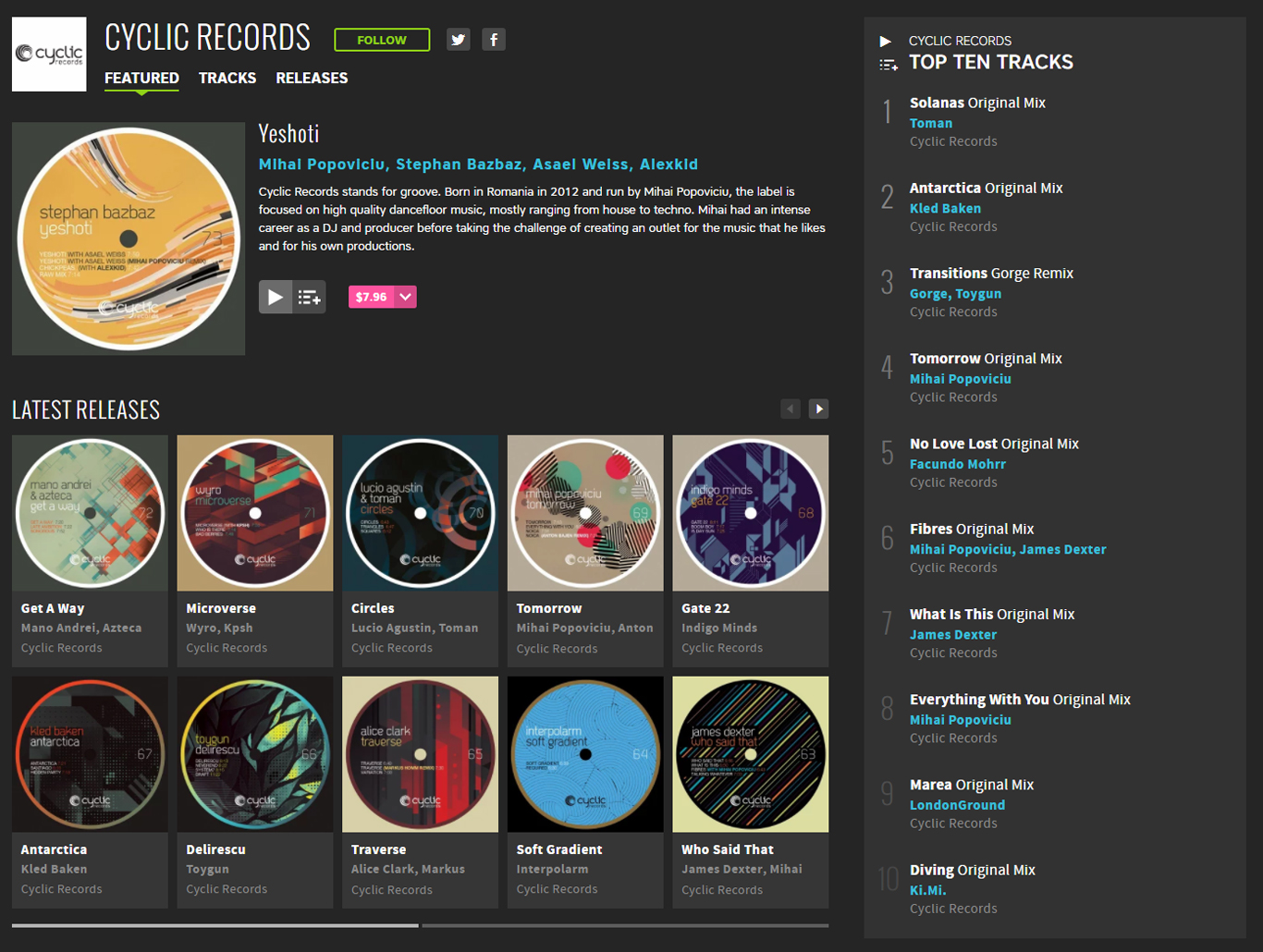Open Lucio Agustin artist link
The width and height of the screenshot is (1263, 952).
(x=391, y=628)
